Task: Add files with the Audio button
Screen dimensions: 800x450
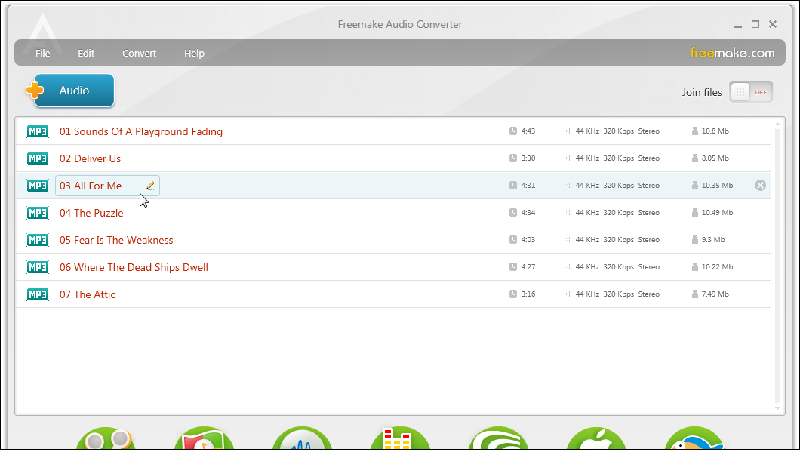Action: [70, 90]
